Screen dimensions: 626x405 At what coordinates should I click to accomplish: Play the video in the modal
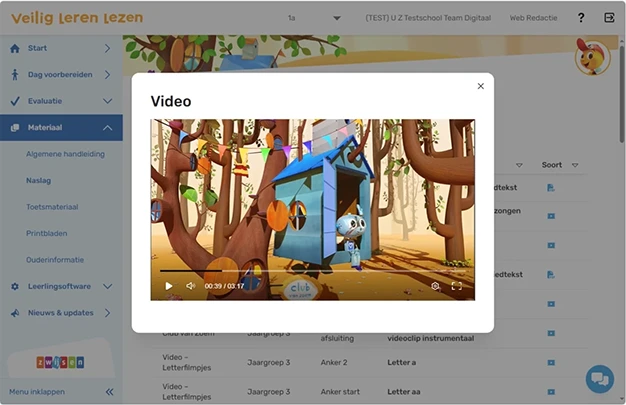(169, 286)
